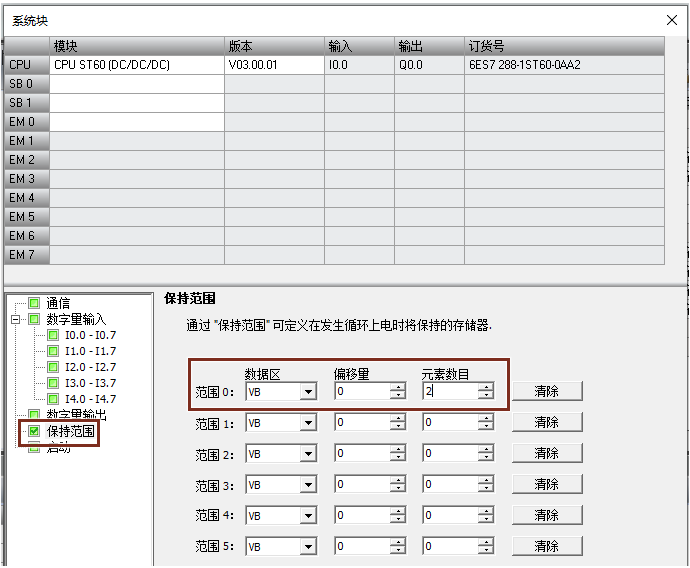Click the V03.00.01 version cell
This screenshot has height=568, width=690.
coord(274,65)
